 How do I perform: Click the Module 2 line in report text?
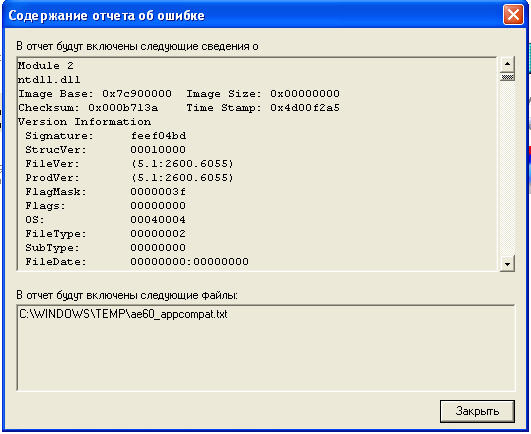46,66
